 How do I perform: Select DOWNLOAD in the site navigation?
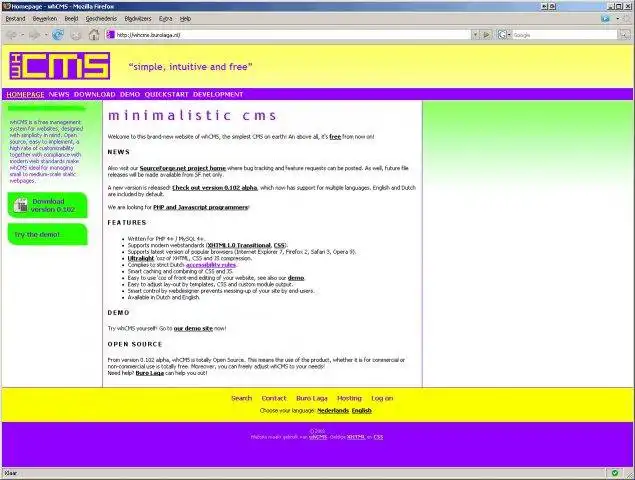(x=95, y=94)
